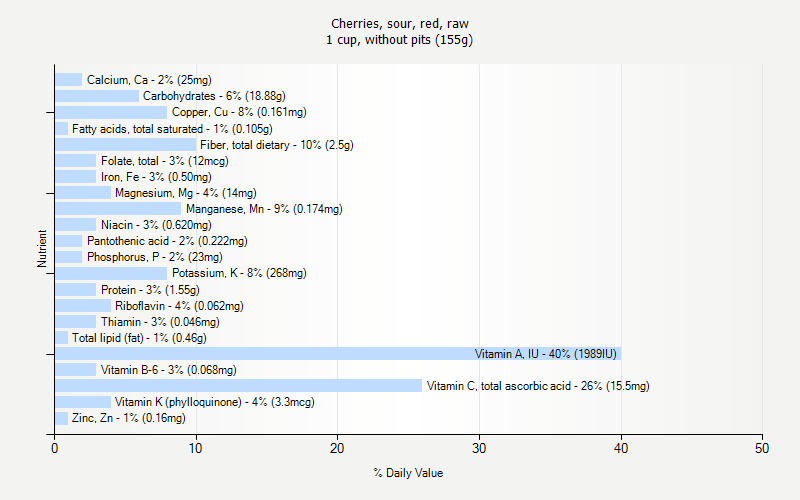Click the Vitamin B-6 bar in the chart

[x=76, y=369]
